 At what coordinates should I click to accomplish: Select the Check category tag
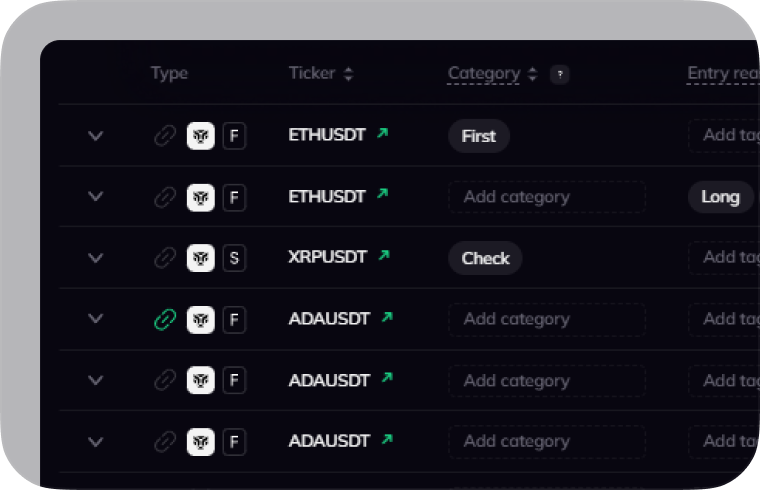pyautogui.click(x=485, y=258)
